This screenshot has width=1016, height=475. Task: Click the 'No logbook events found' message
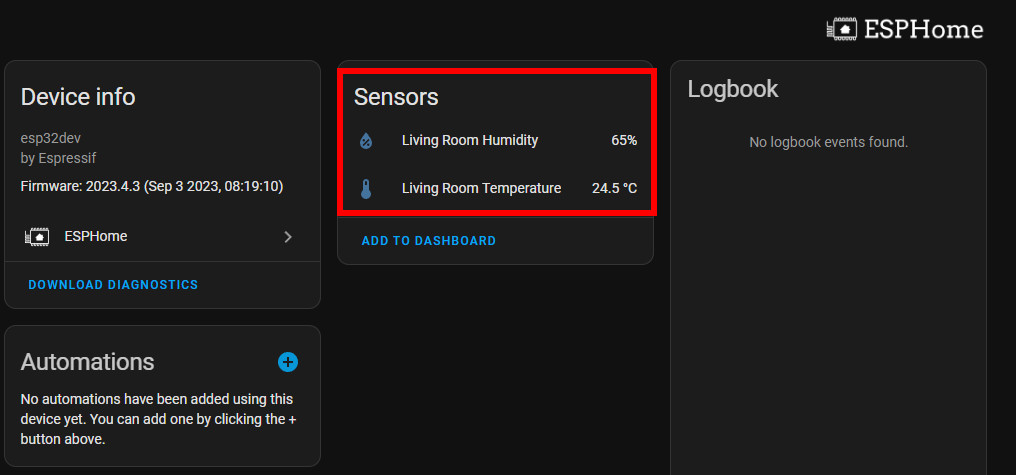pyautogui.click(x=828, y=142)
